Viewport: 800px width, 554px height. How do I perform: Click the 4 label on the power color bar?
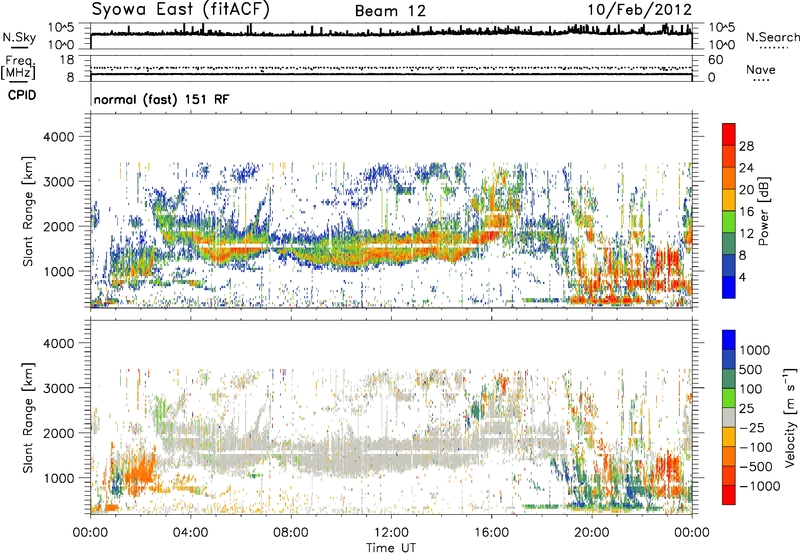[x=742, y=278]
